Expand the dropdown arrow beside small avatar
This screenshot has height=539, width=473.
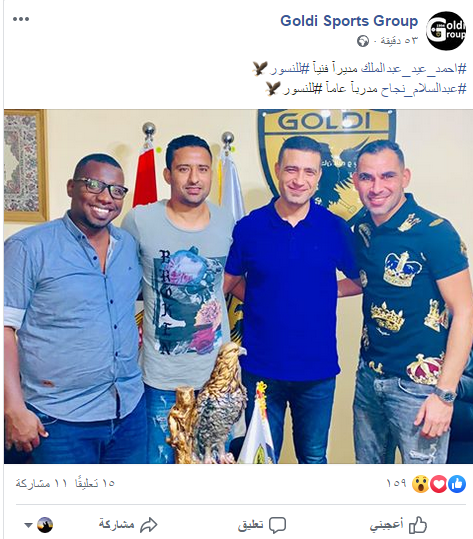(29, 525)
